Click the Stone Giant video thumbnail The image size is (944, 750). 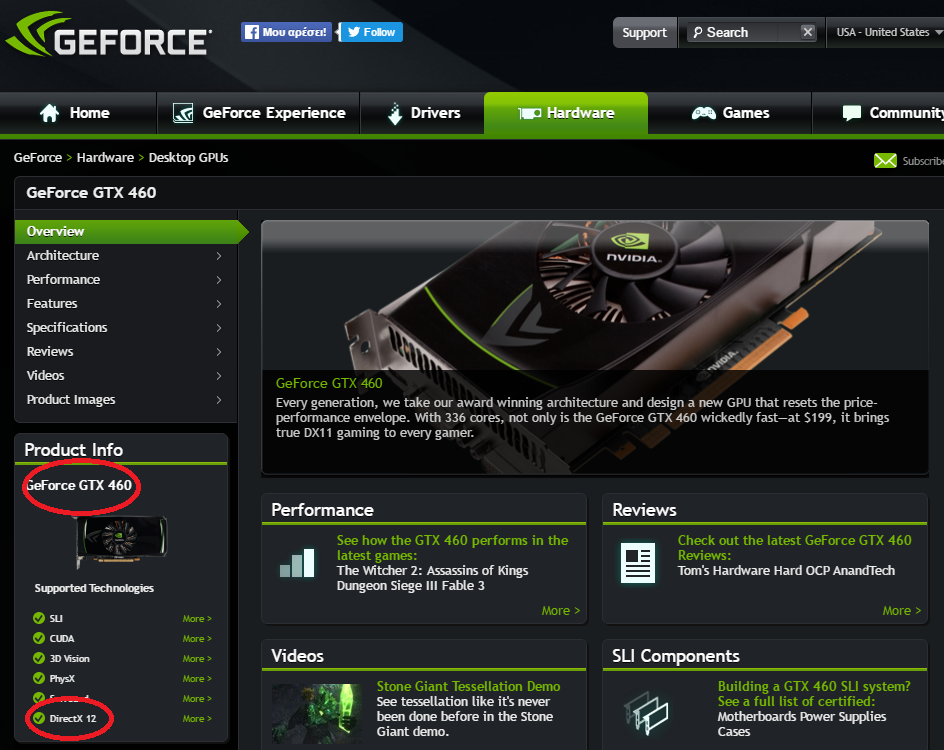317,713
